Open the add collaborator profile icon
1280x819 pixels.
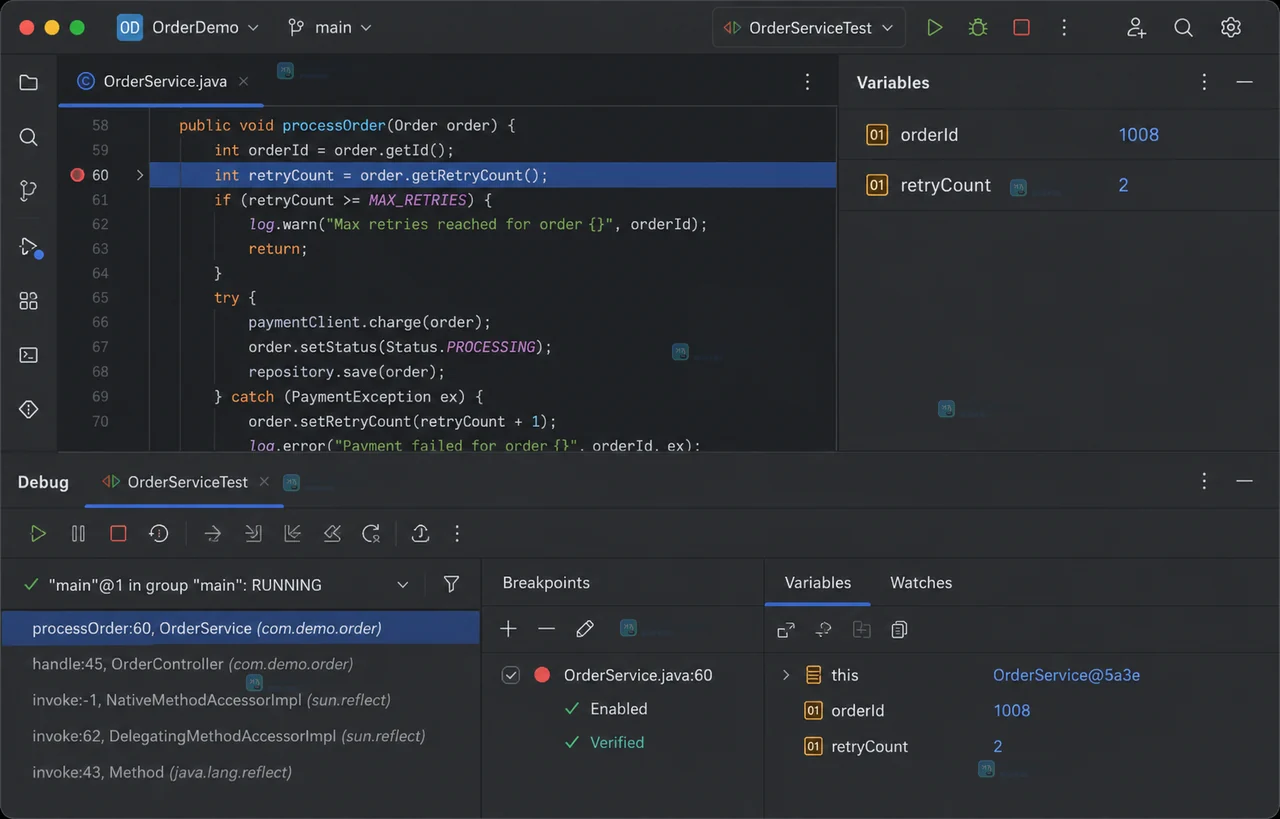click(1136, 28)
